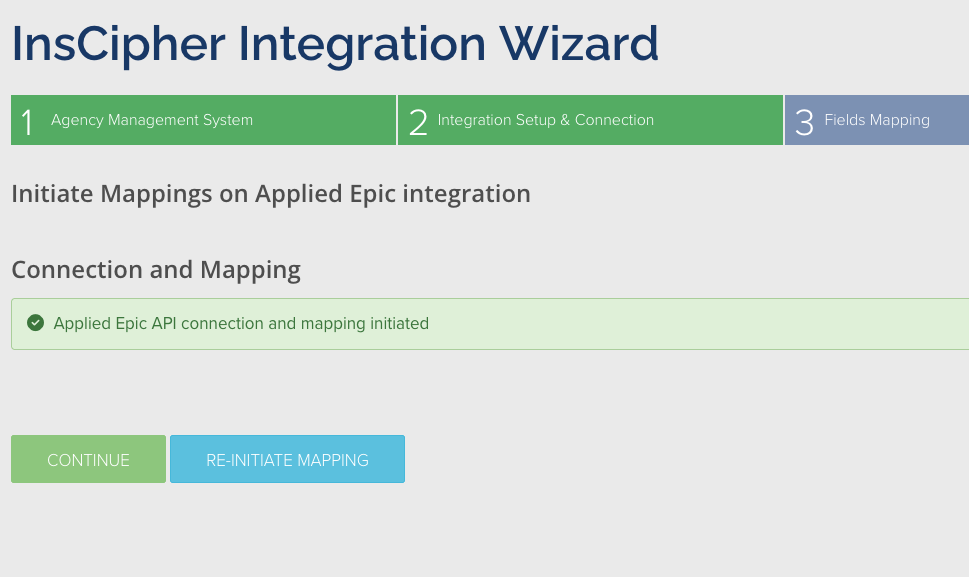Click the green success checkmark icon
Image resolution: width=969 pixels, height=577 pixels.
(x=35, y=322)
